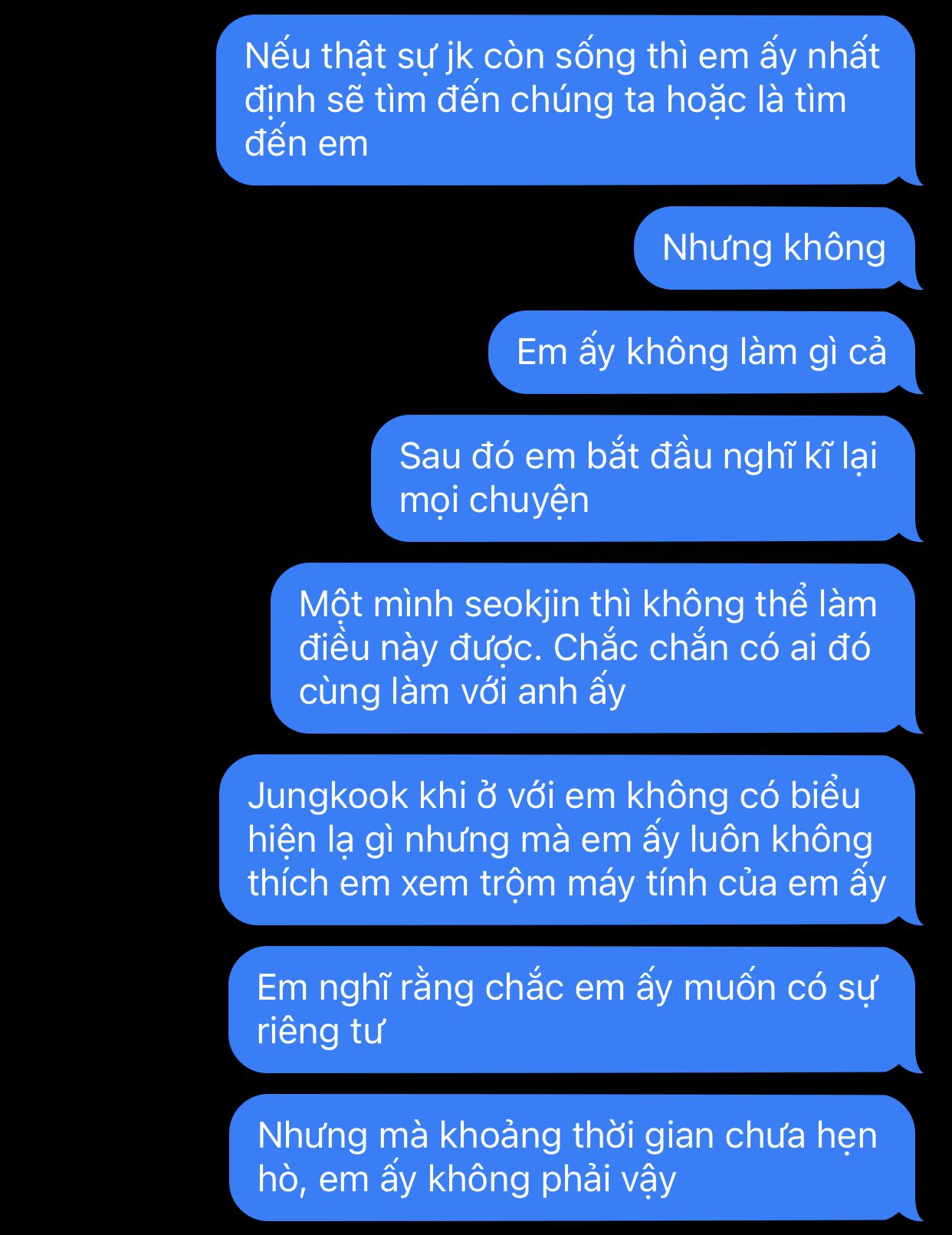Image resolution: width=952 pixels, height=1235 pixels.
Task: Tap the message beginning "Nhưng mà khoảng thời gian"
Action: (x=575, y=1158)
